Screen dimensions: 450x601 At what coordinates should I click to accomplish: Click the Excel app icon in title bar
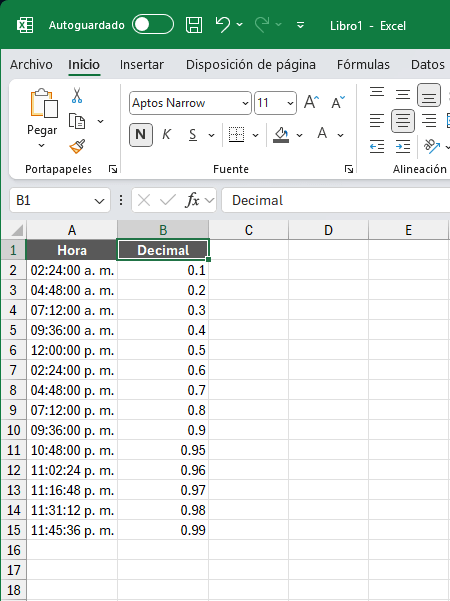point(25,25)
